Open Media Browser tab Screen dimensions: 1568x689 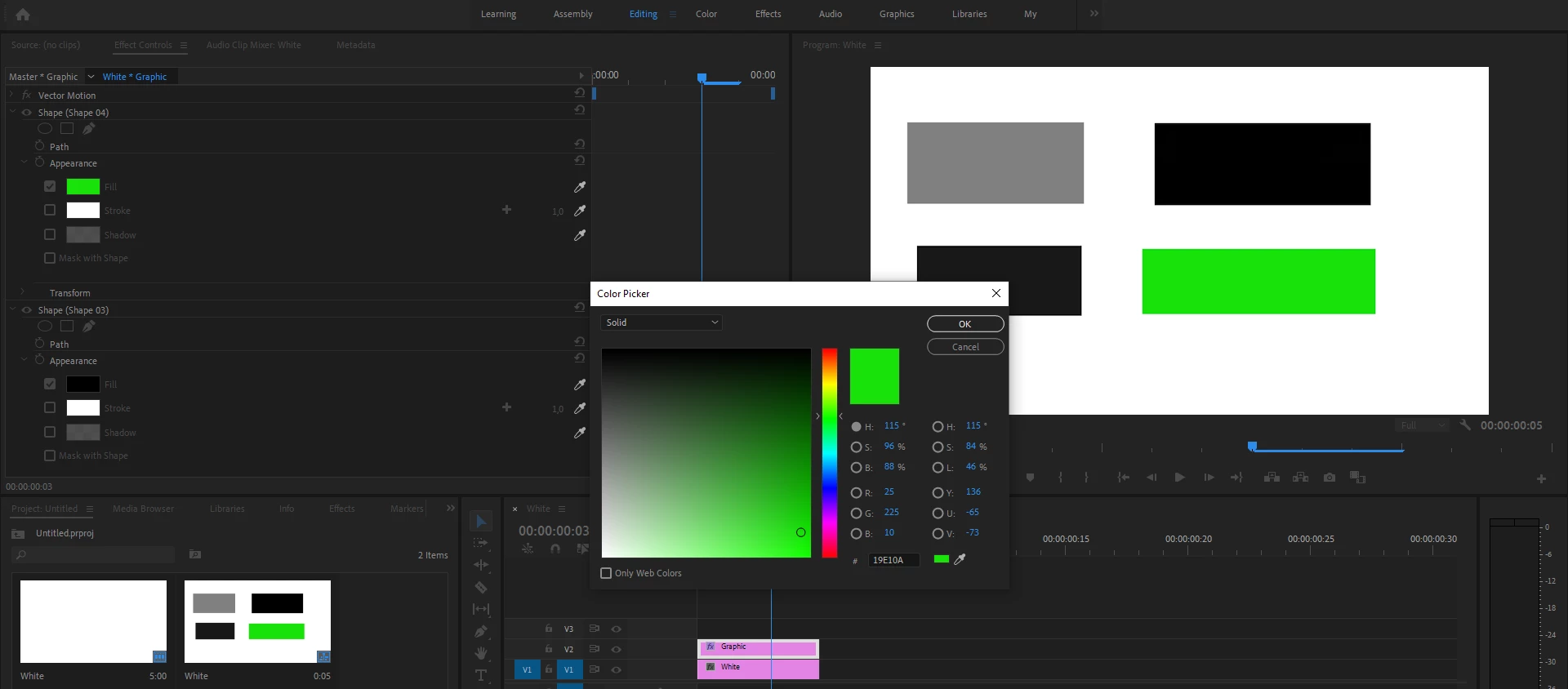[143, 509]
